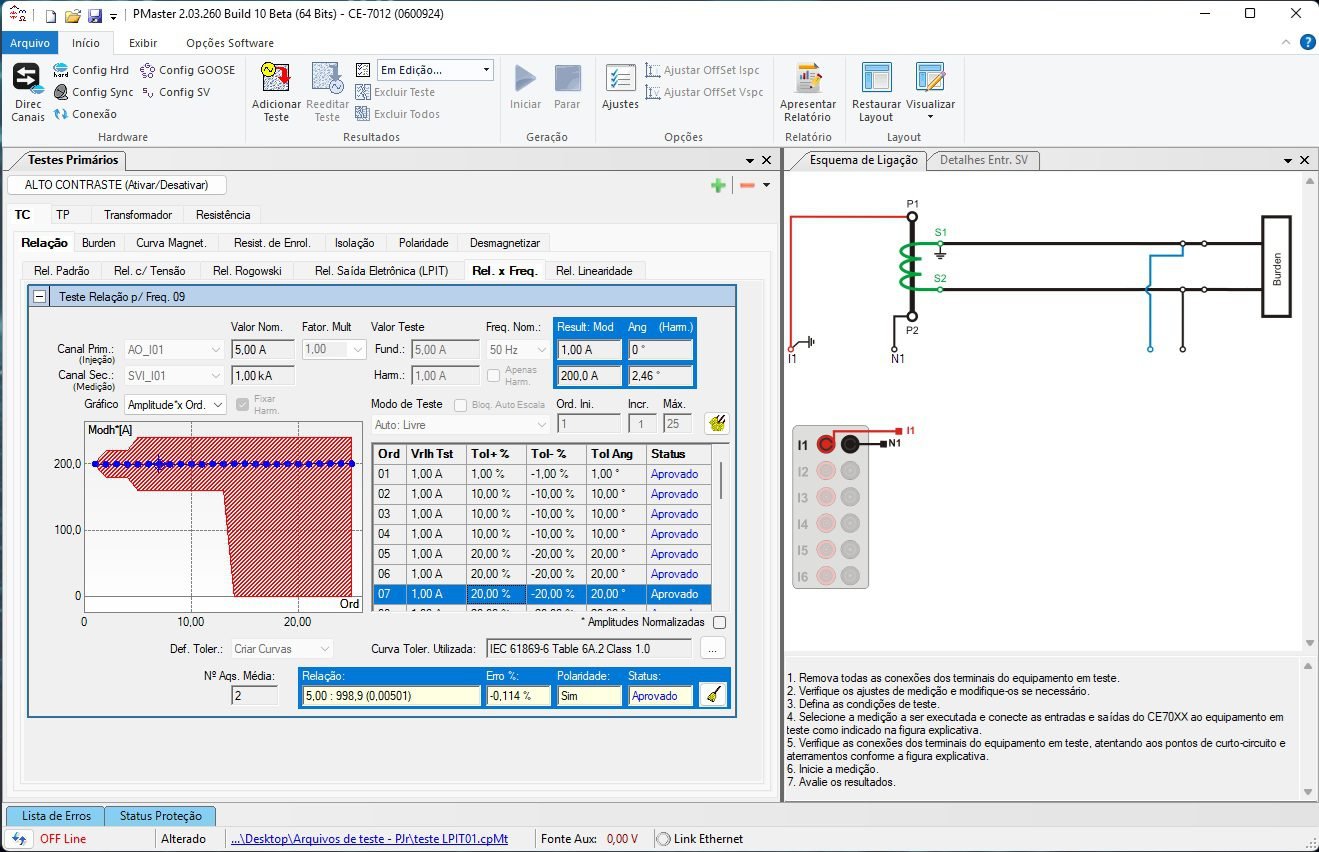The height and width of the screenshot is (852, 1319).
Task: Click the Restaurar Layout icon
Action: (x=876, y=79)
